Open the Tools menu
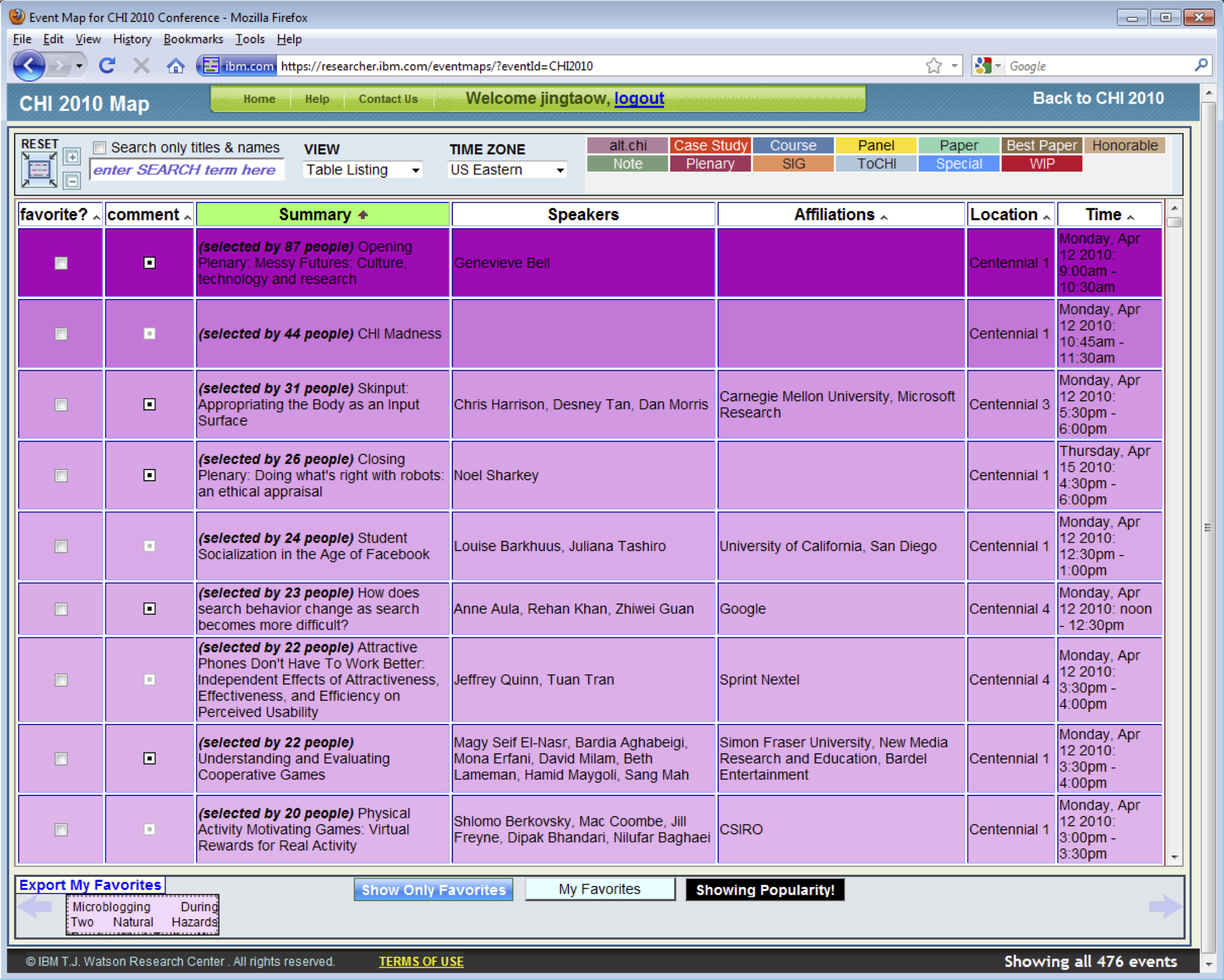The image size is (1224, 980). point(250,39)
